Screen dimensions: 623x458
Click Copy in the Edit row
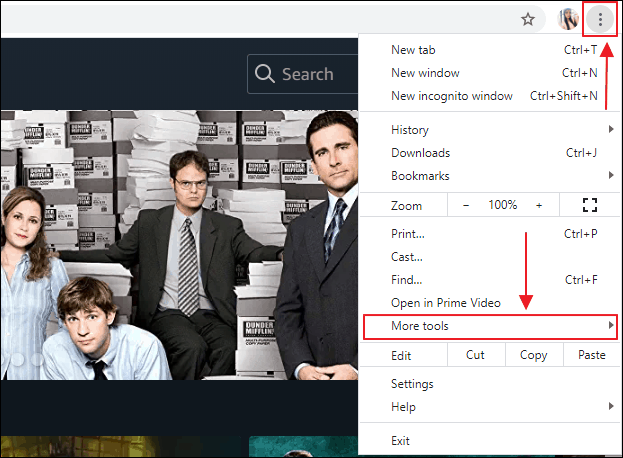pos(534,355)
